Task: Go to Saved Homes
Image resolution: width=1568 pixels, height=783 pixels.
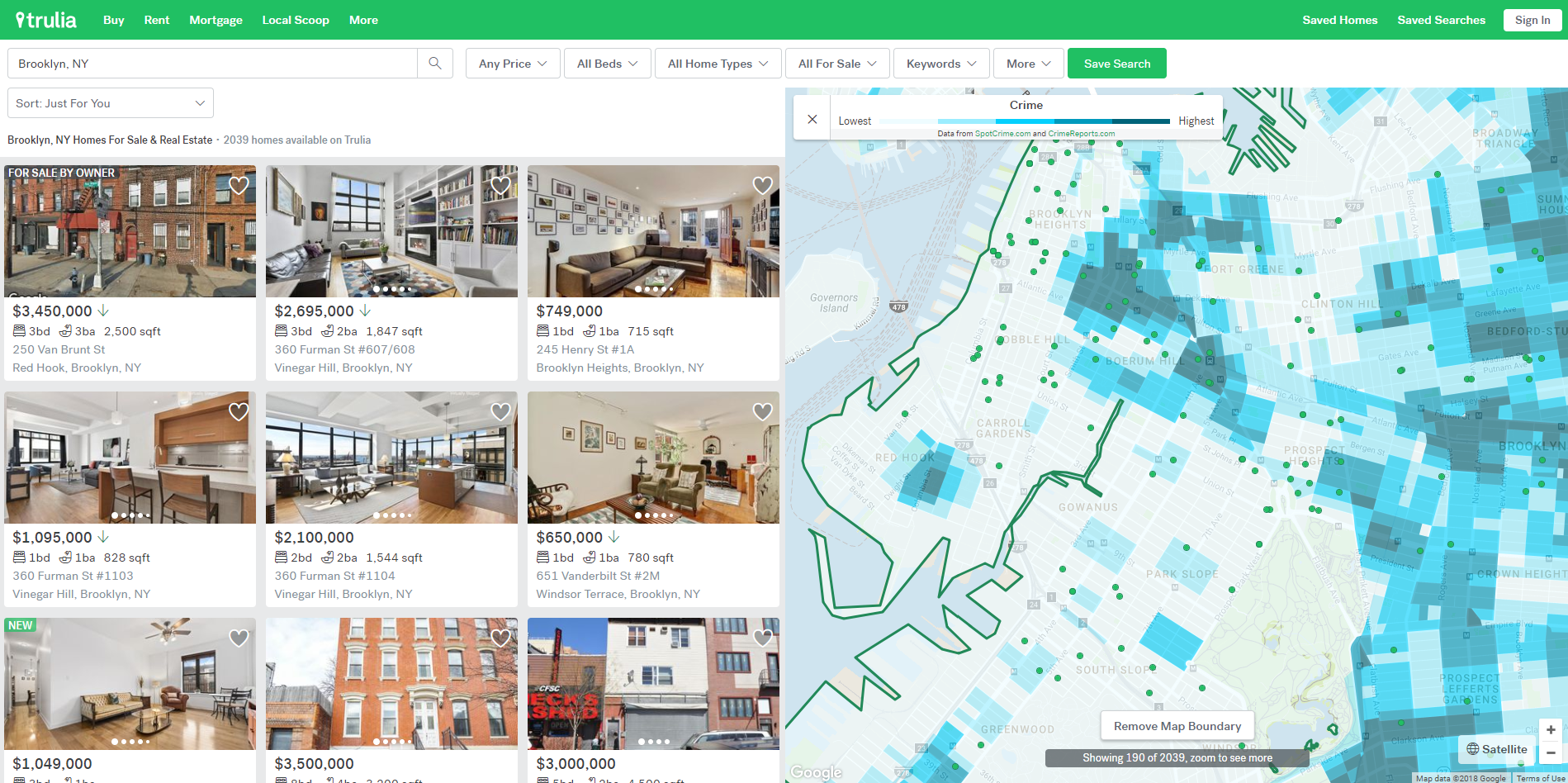Action: (1340, 20)
